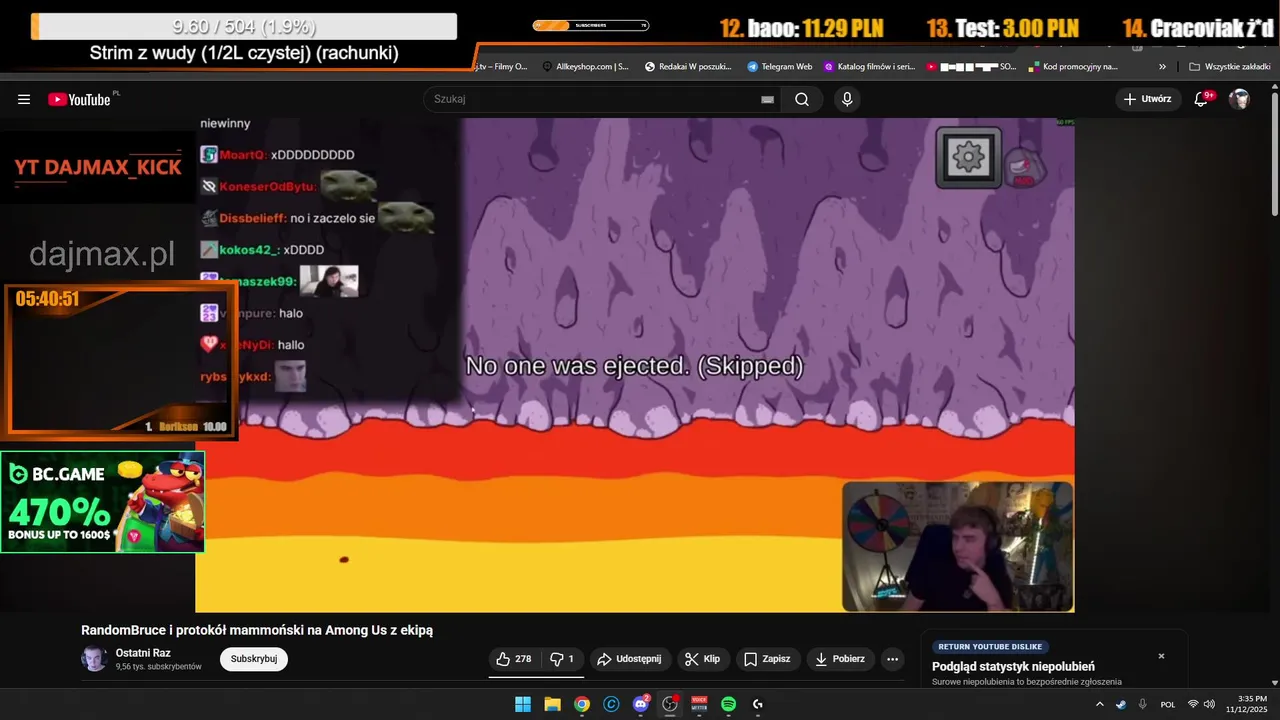The height and width of the screenshot is (720, 1280).
Task: Open the Utwórz create button
Action: pos(1148,99)
